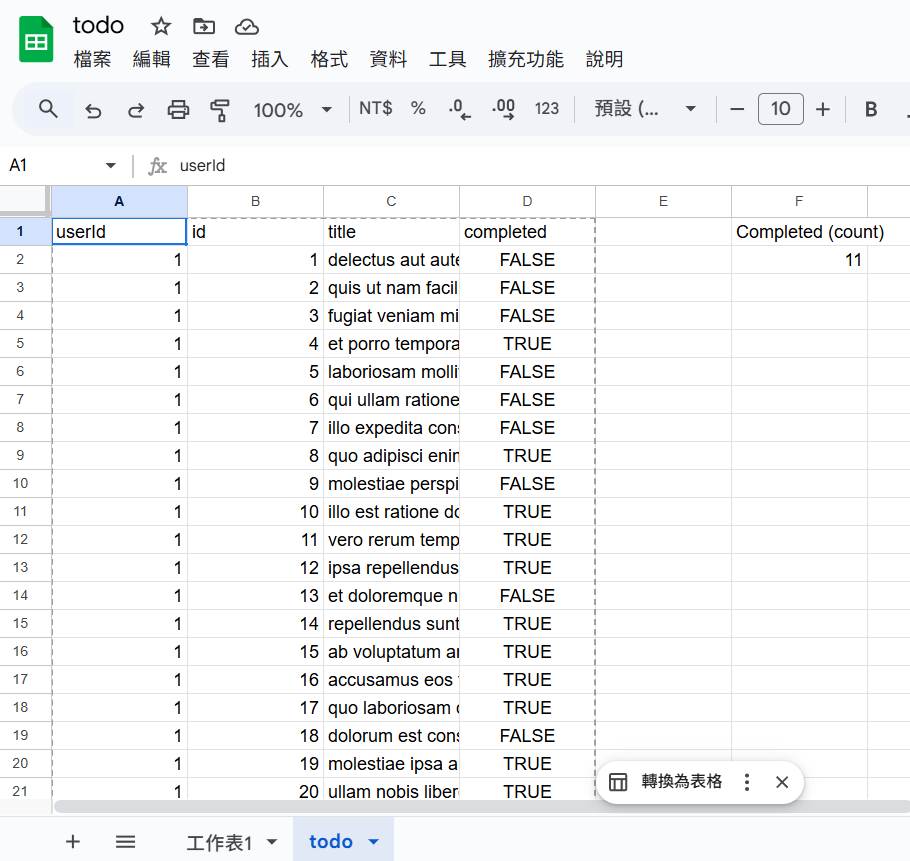The image size is (910, 861).
Task: Select the todo sheet tab
Action: (x=331, y=841)
